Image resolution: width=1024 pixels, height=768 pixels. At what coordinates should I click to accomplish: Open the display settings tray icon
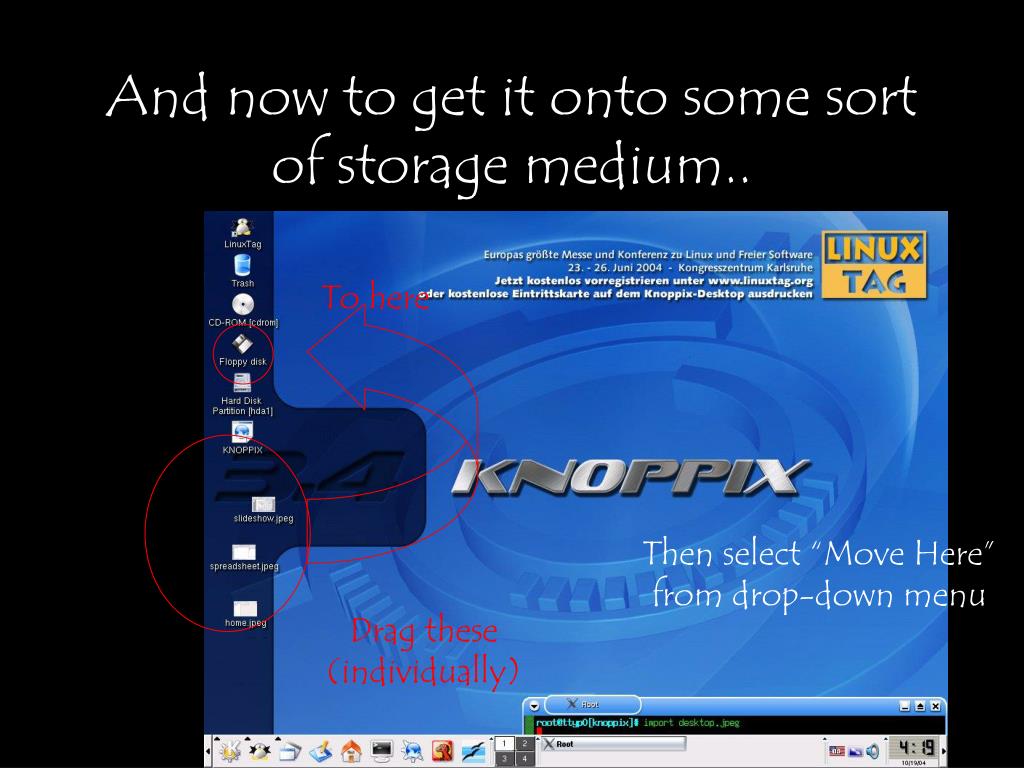pos(856,752)
